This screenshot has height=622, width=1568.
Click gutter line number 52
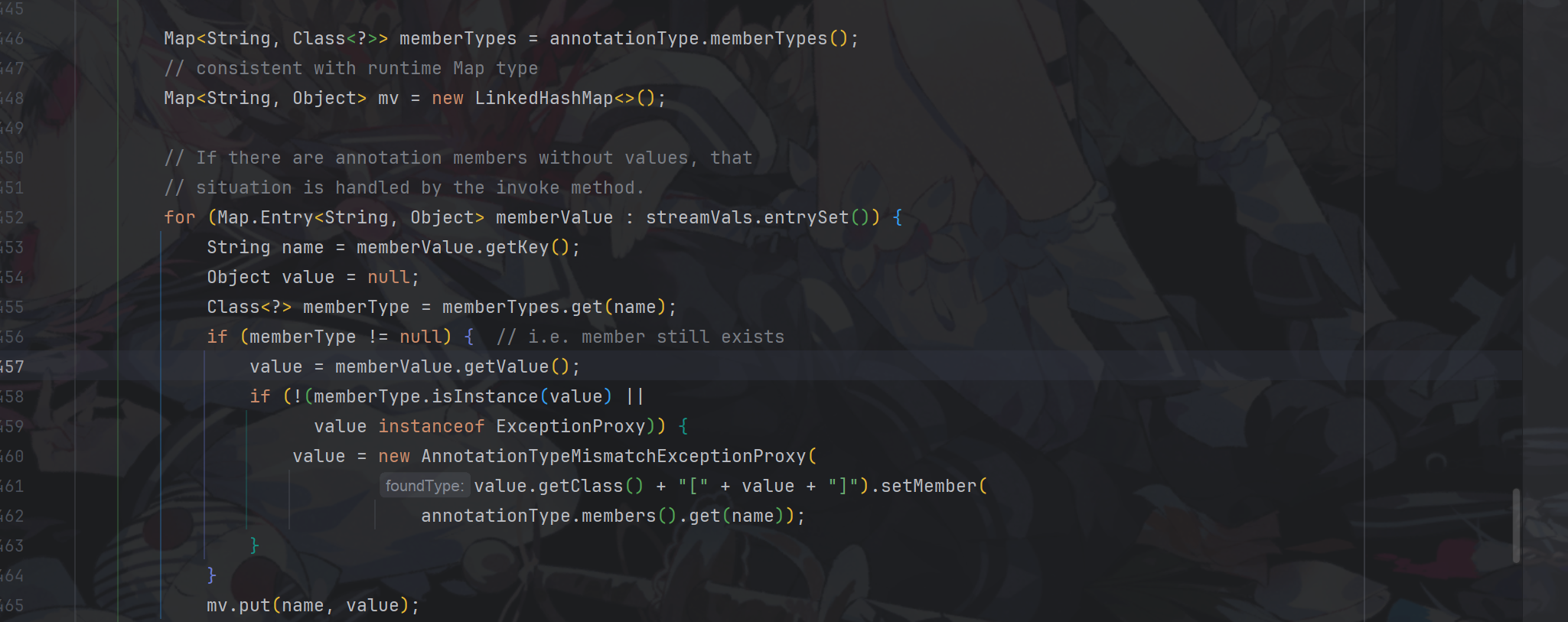pos(12,217)
